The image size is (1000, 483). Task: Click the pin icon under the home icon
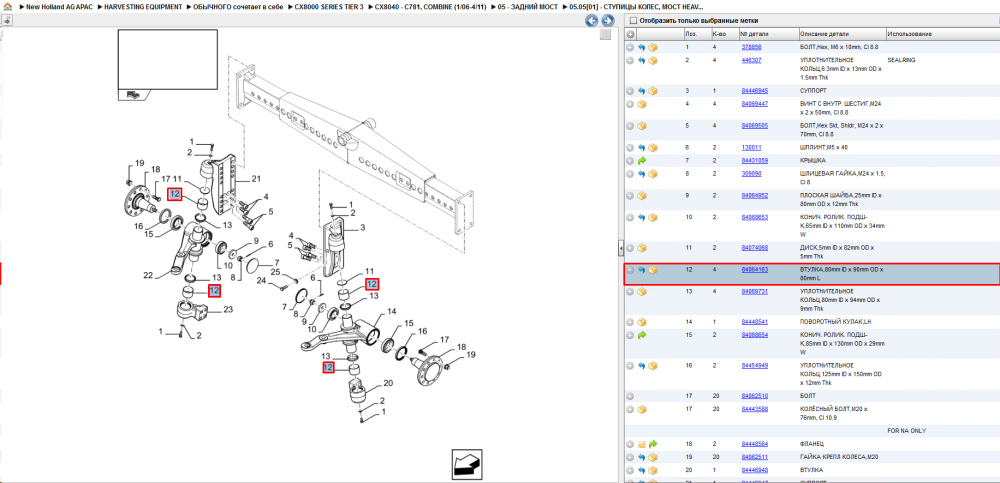(x=6, y=20)
